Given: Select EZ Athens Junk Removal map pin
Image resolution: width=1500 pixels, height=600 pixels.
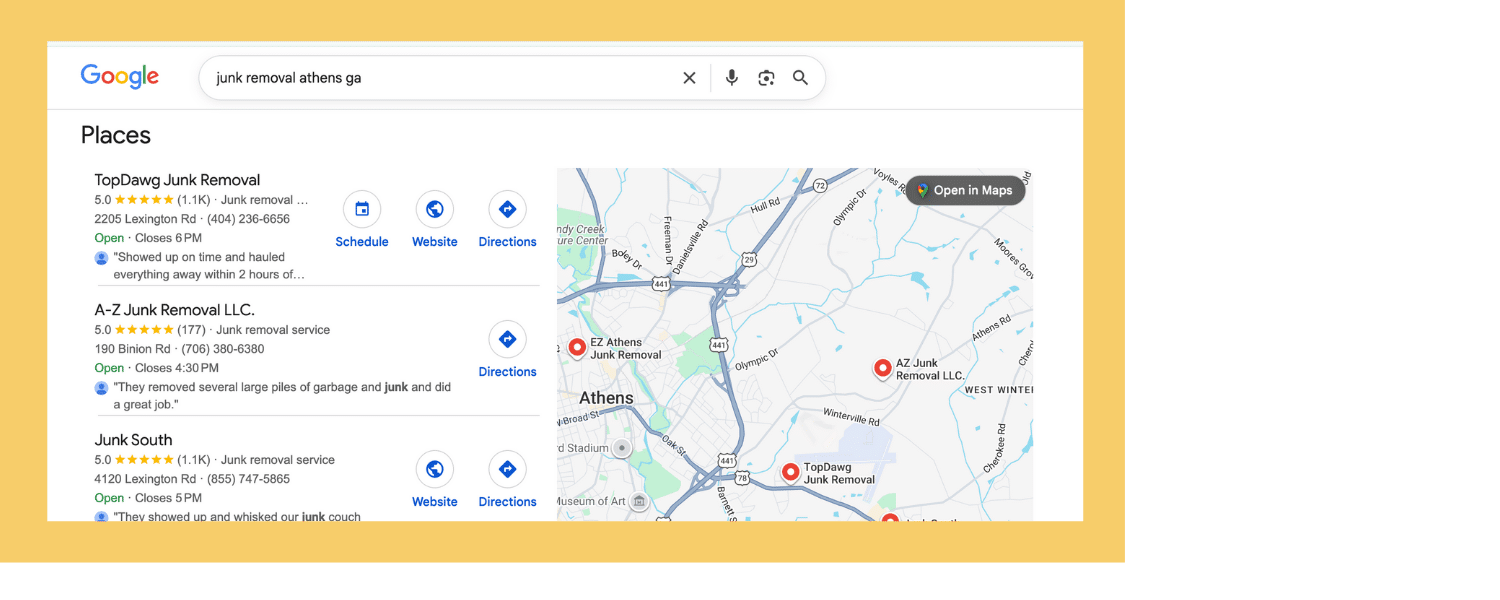Looking at the screenshot, I should coord(577,347).
